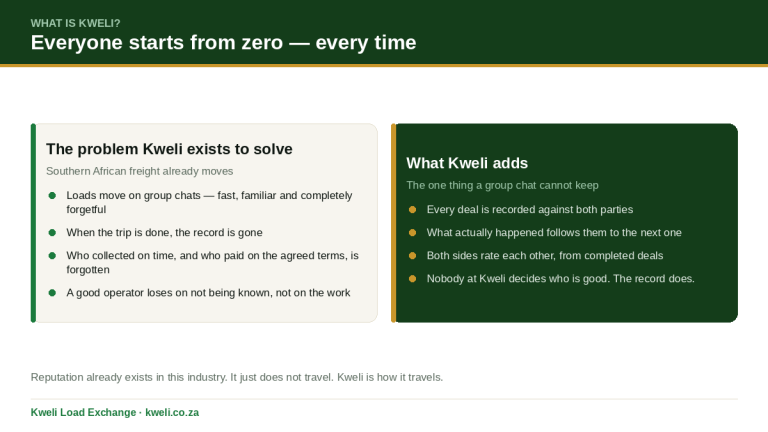Click gold bullet dot beside 'Both sides rate each other'
This screenshot has width=768, height=432.
coord(412,256)
